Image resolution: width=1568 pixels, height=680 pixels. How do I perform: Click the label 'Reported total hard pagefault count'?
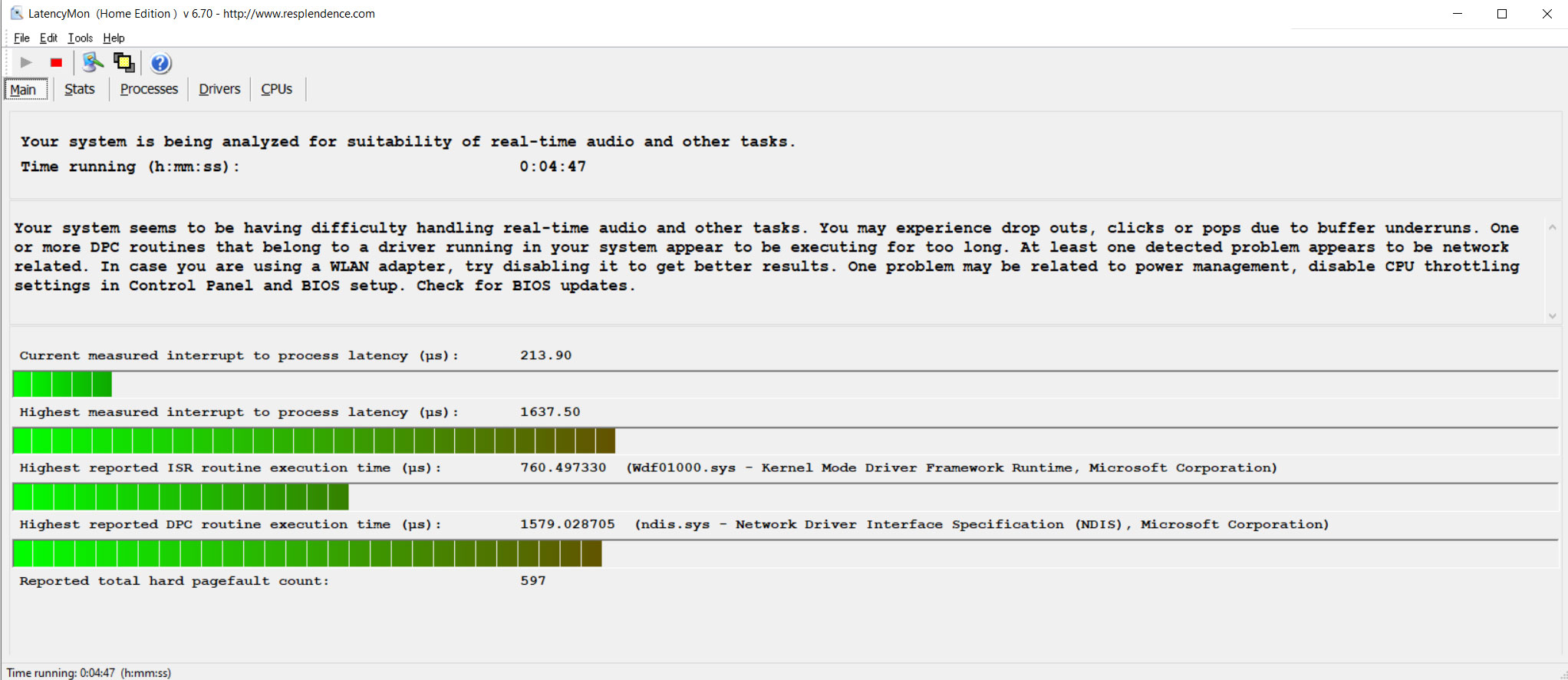[x=174, y=581]
